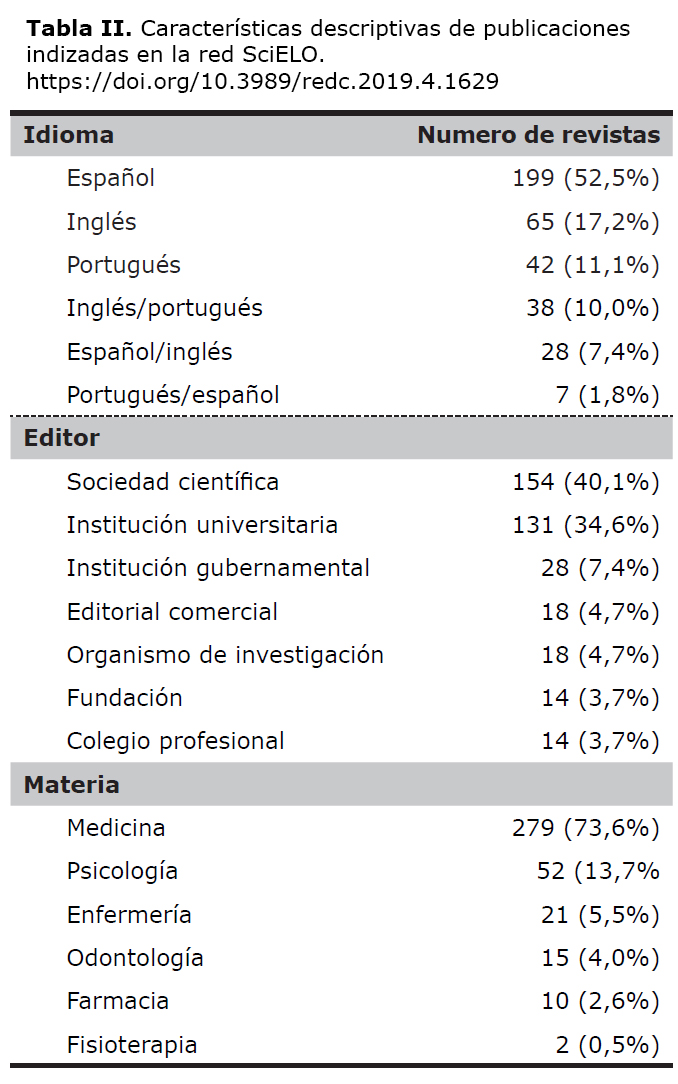
Task: Click the Numero de revistas column header
Action: [539, 135]
